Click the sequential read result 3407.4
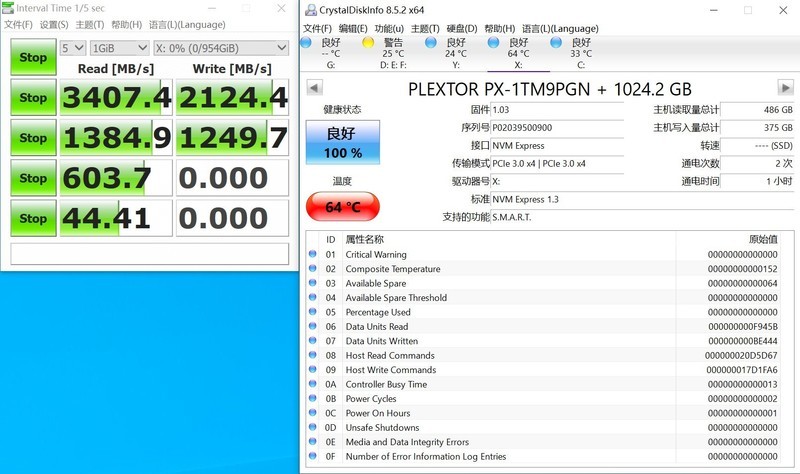This screenshot has height=474, width=800. click(x=116, y=97)
